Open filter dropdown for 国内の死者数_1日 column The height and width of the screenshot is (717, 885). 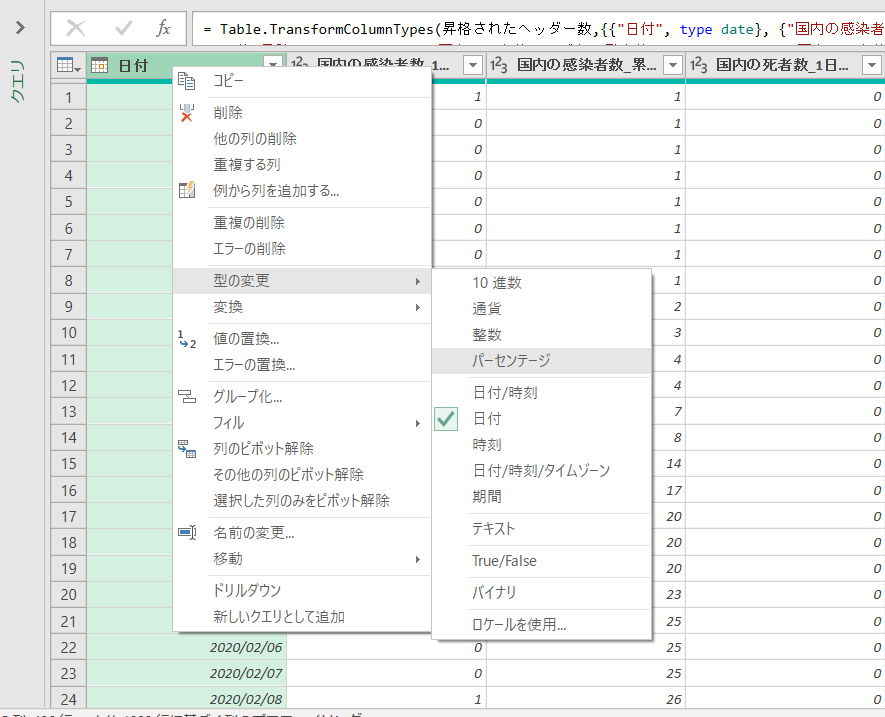871,65
